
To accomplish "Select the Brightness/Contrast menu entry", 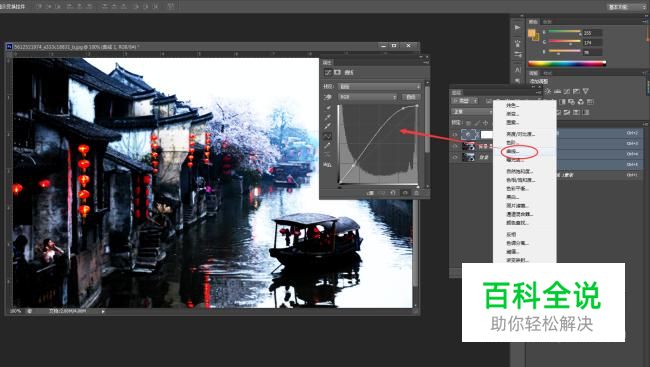I will pyautogui.click(x=520, y=134).
